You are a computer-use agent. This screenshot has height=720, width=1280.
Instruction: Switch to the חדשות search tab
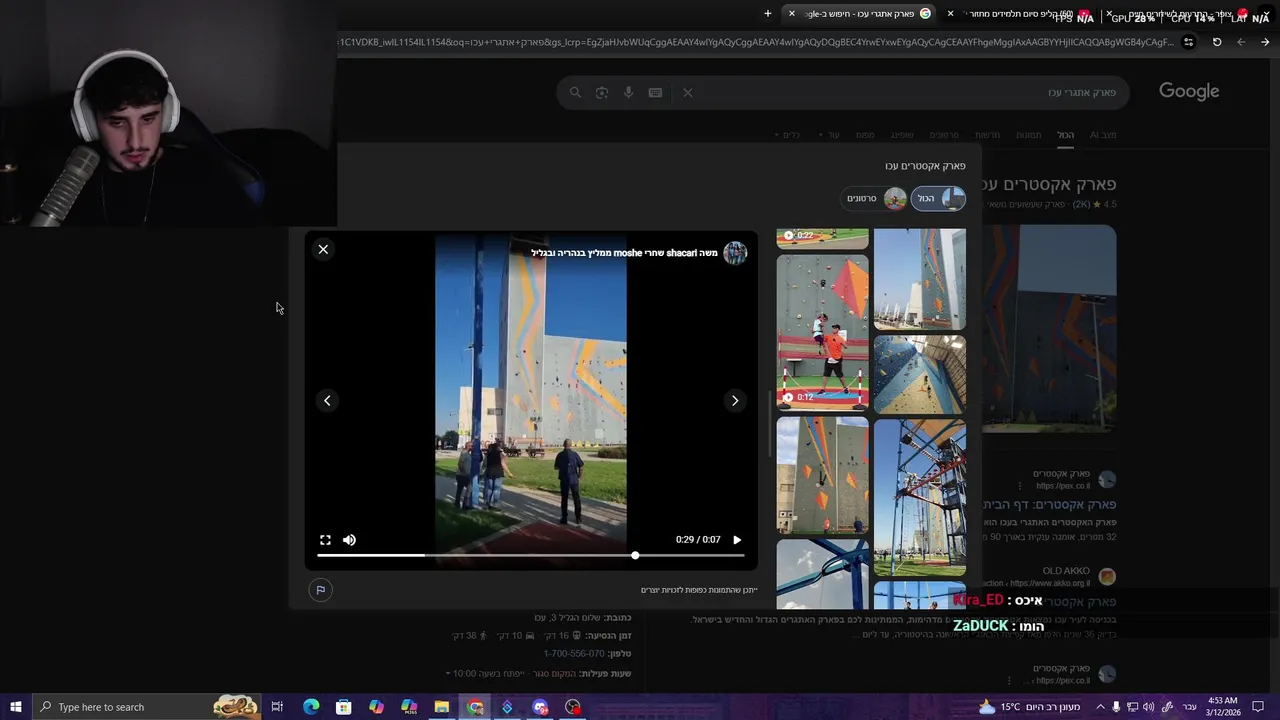click(987, 135)
